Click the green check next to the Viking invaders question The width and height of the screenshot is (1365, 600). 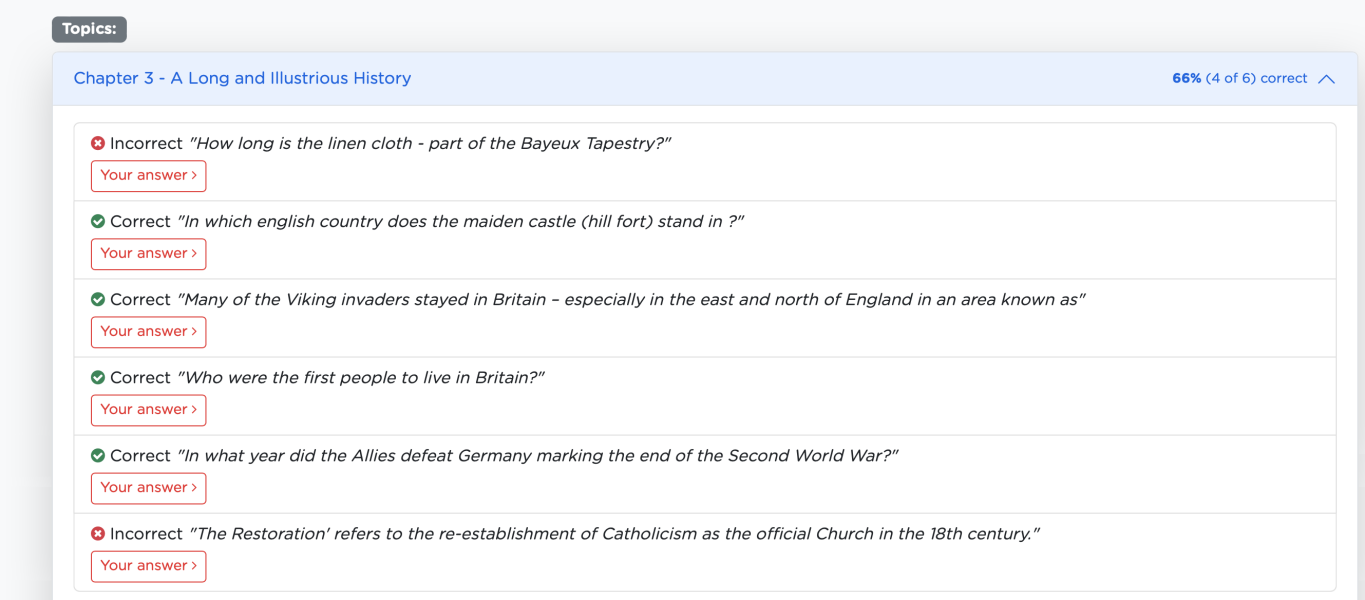(x=97, y=299)
